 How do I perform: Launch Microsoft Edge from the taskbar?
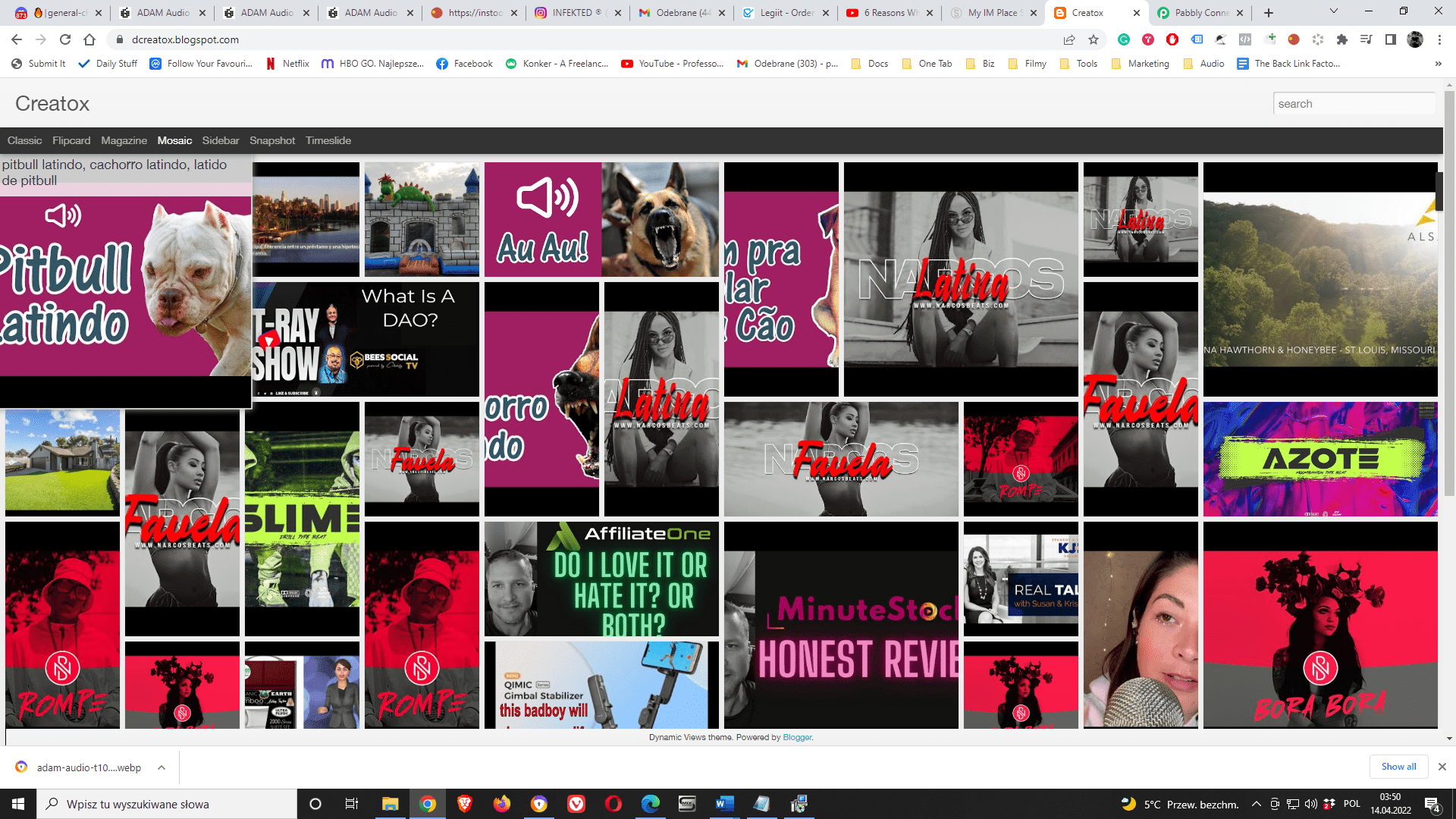click(x=651, y=804)
